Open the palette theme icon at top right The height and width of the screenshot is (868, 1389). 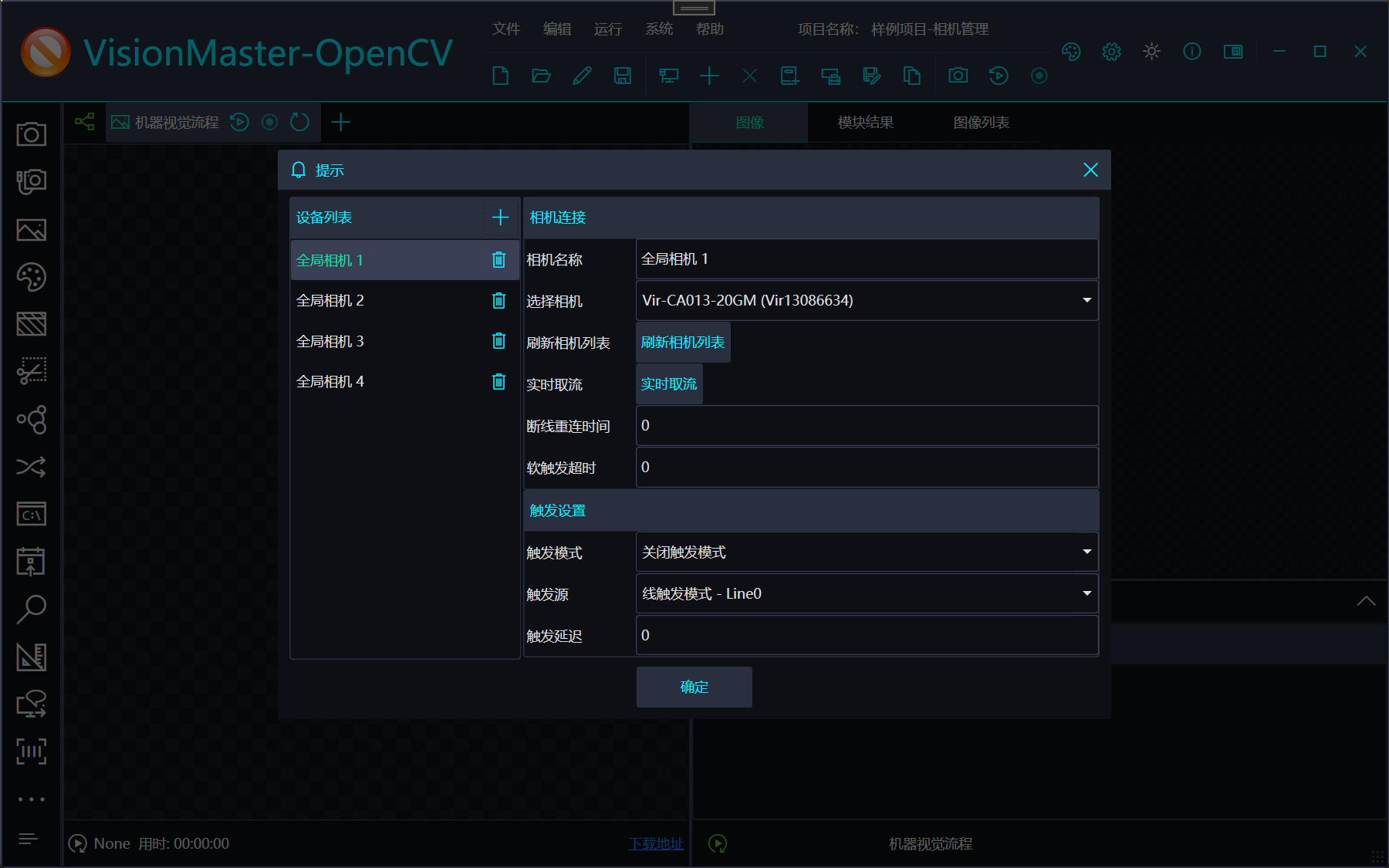[1071, 52]
